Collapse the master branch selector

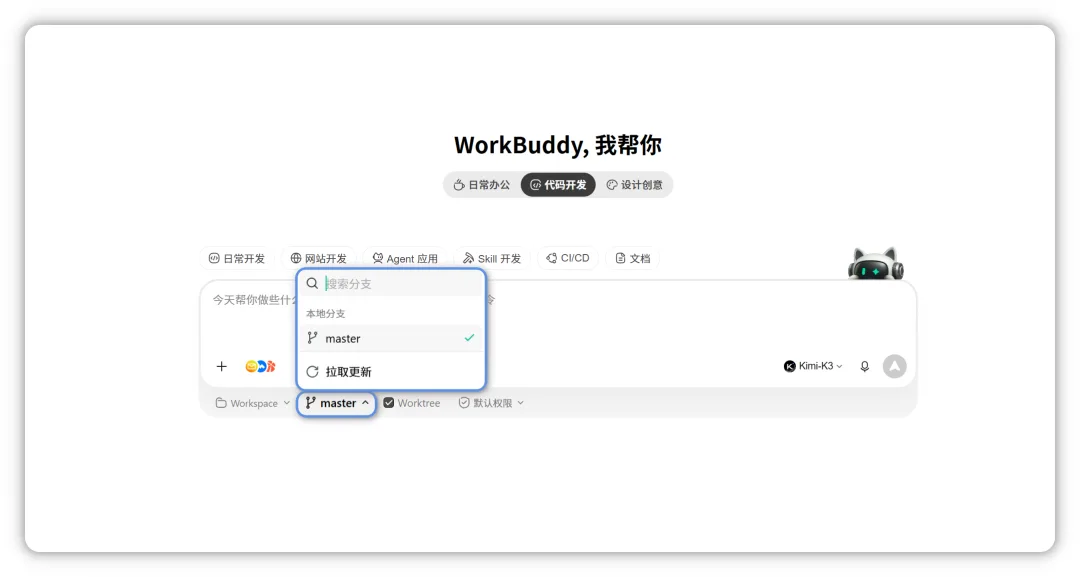(337, 403)
